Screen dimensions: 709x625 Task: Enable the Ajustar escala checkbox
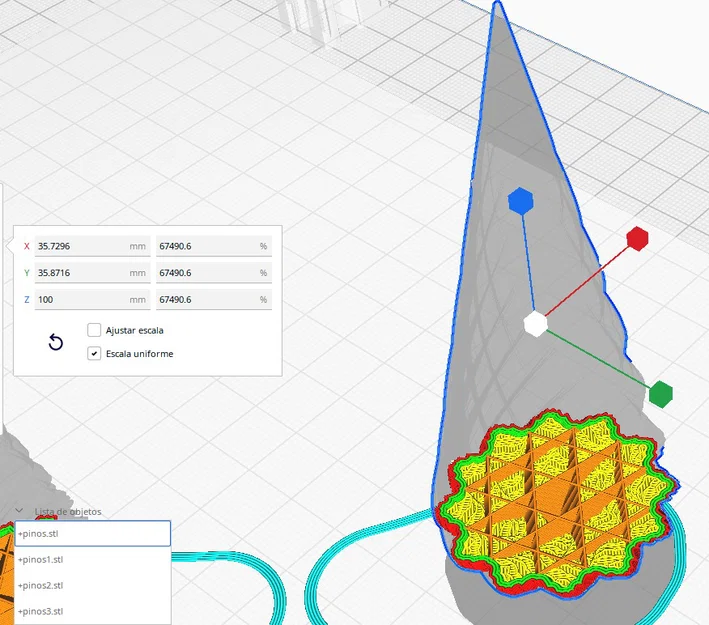94,330
